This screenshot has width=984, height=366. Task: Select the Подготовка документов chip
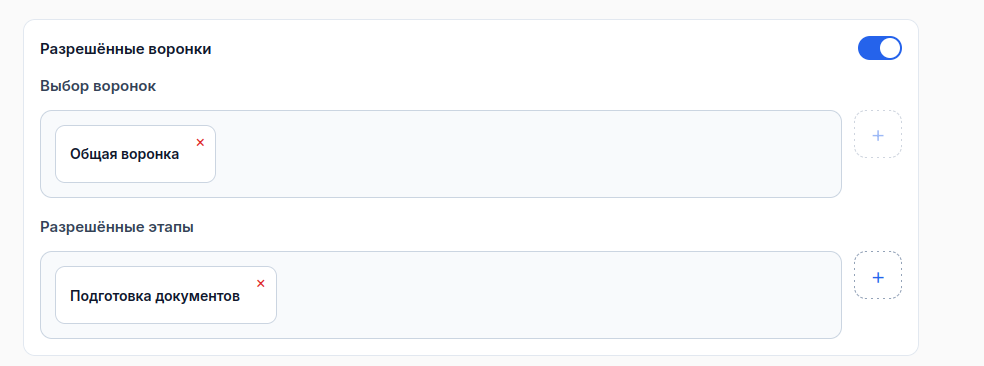point(166,295)
